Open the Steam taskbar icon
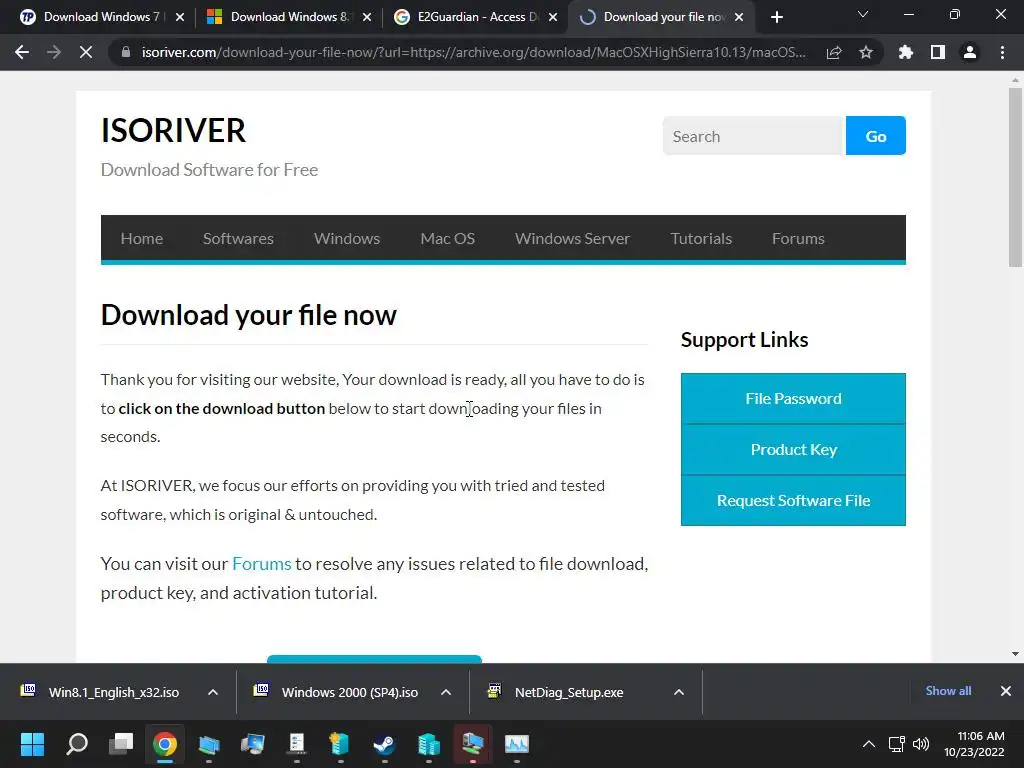 click(384, 744)
